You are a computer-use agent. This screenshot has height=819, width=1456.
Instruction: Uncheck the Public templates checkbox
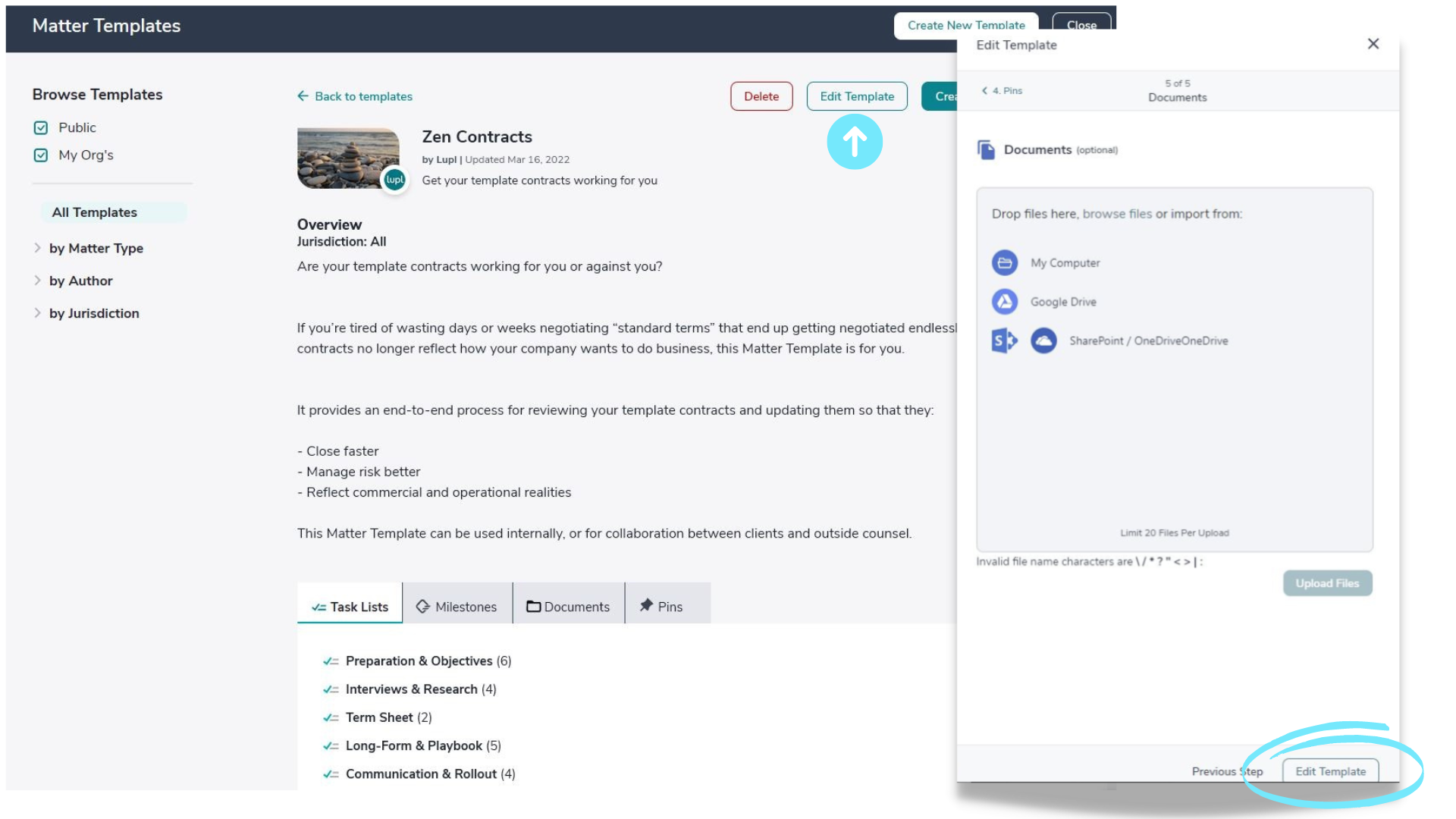point(41,127)
